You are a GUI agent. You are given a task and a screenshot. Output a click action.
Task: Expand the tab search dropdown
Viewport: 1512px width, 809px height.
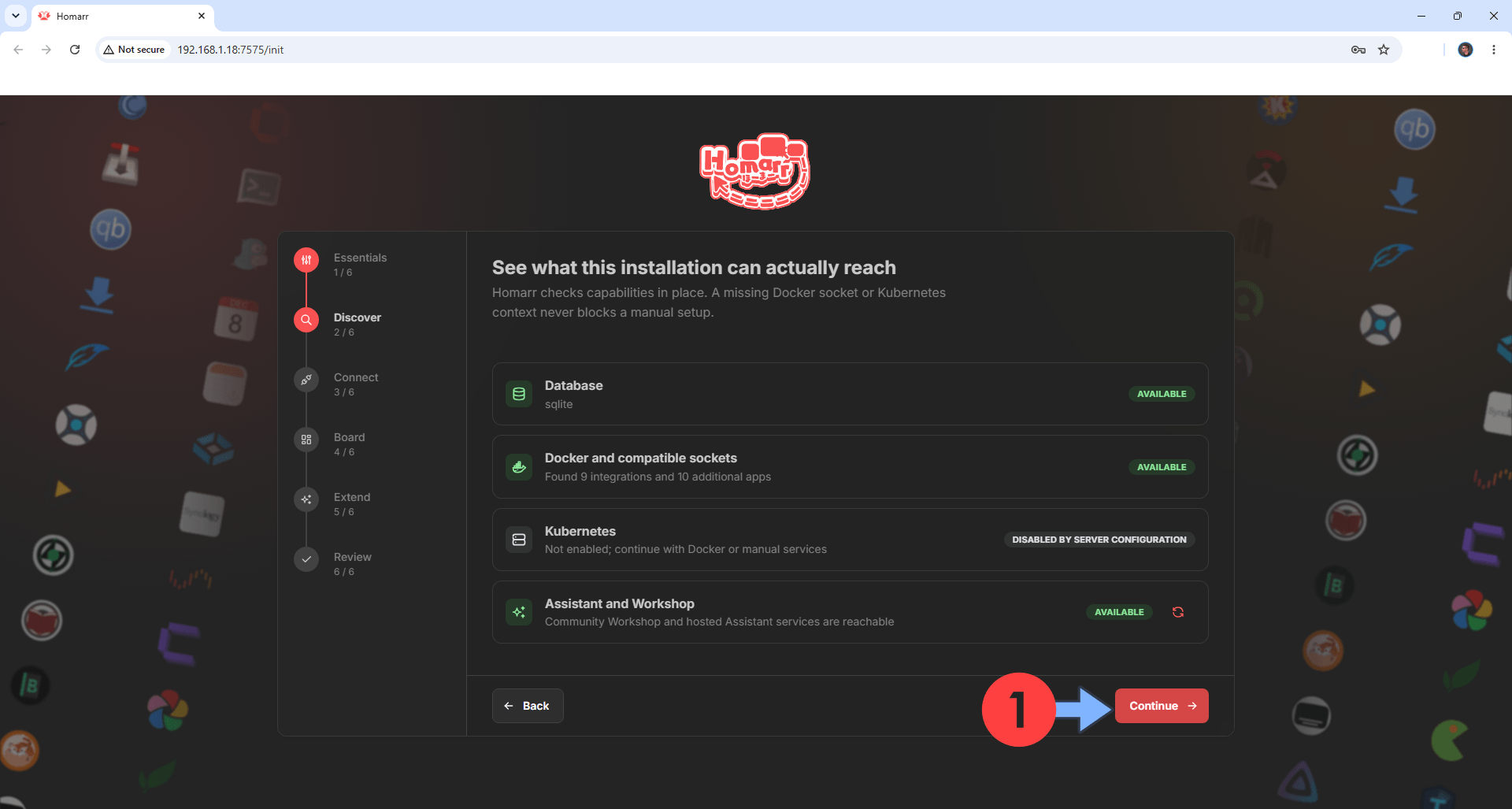tap(16, 16)
